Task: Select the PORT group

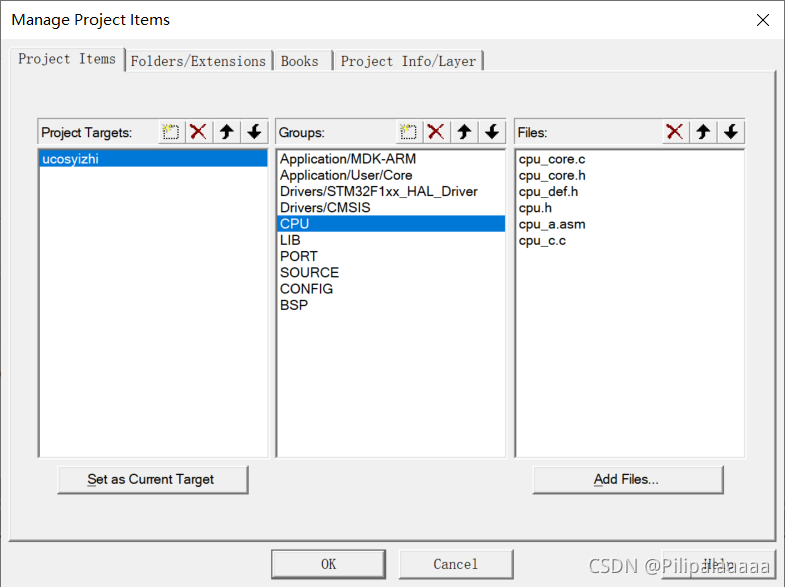Action: [x=390, y=256]
